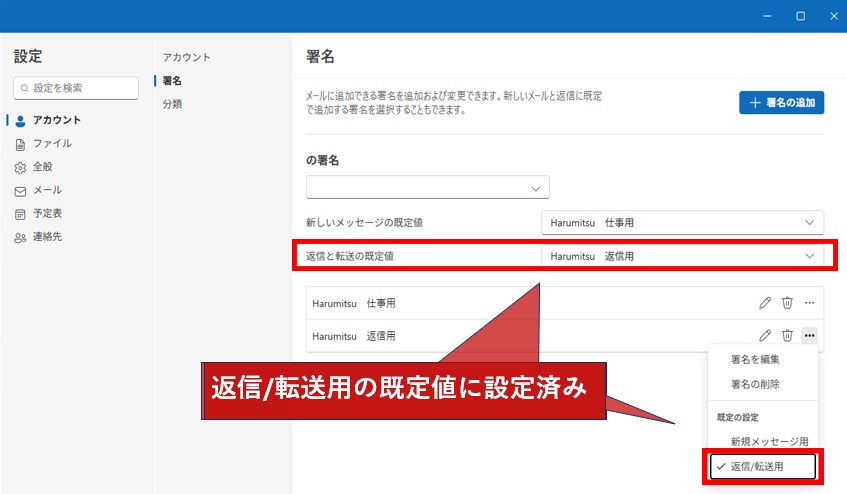Image resolution: width=847 pixels, height=494 pixels.
Task: Click the pencil edit icon for Harumitsu 仕事用
Action: tap(765, 303)
